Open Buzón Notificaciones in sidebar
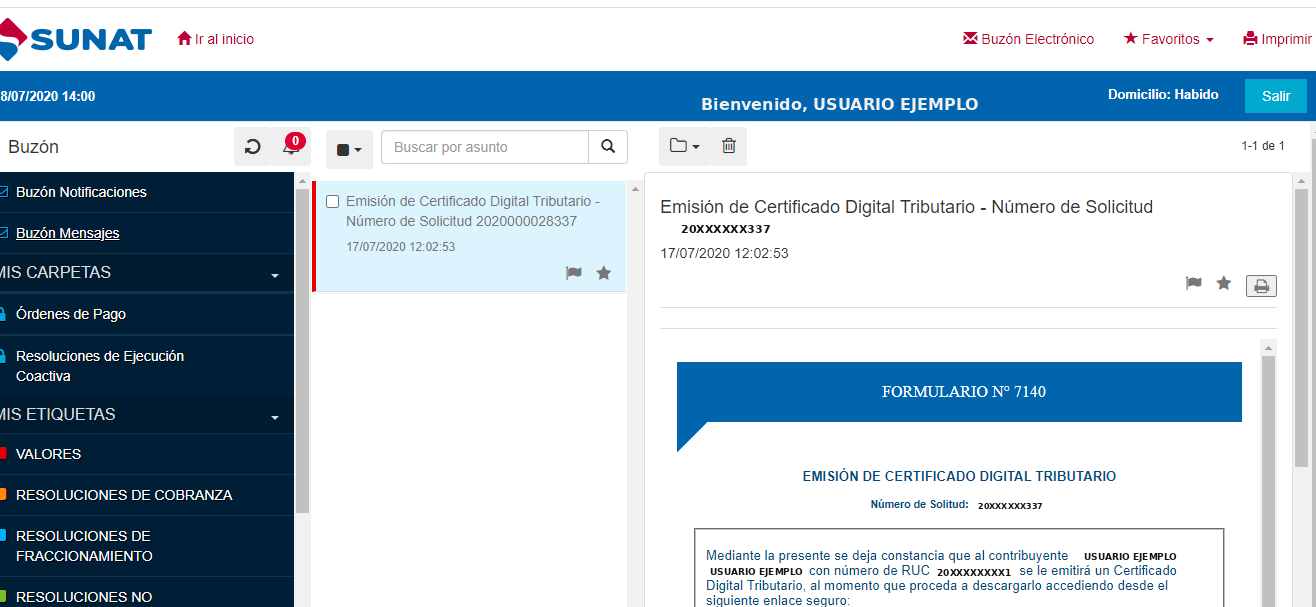This screenshot has width=1316, height=607. [81, 192]
